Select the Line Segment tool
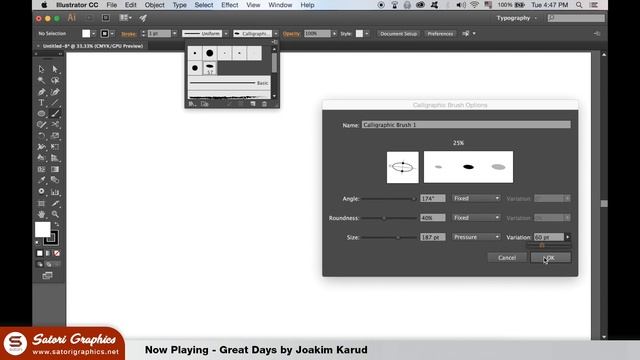Screen dimensions: 640x360 pos(55,102)
